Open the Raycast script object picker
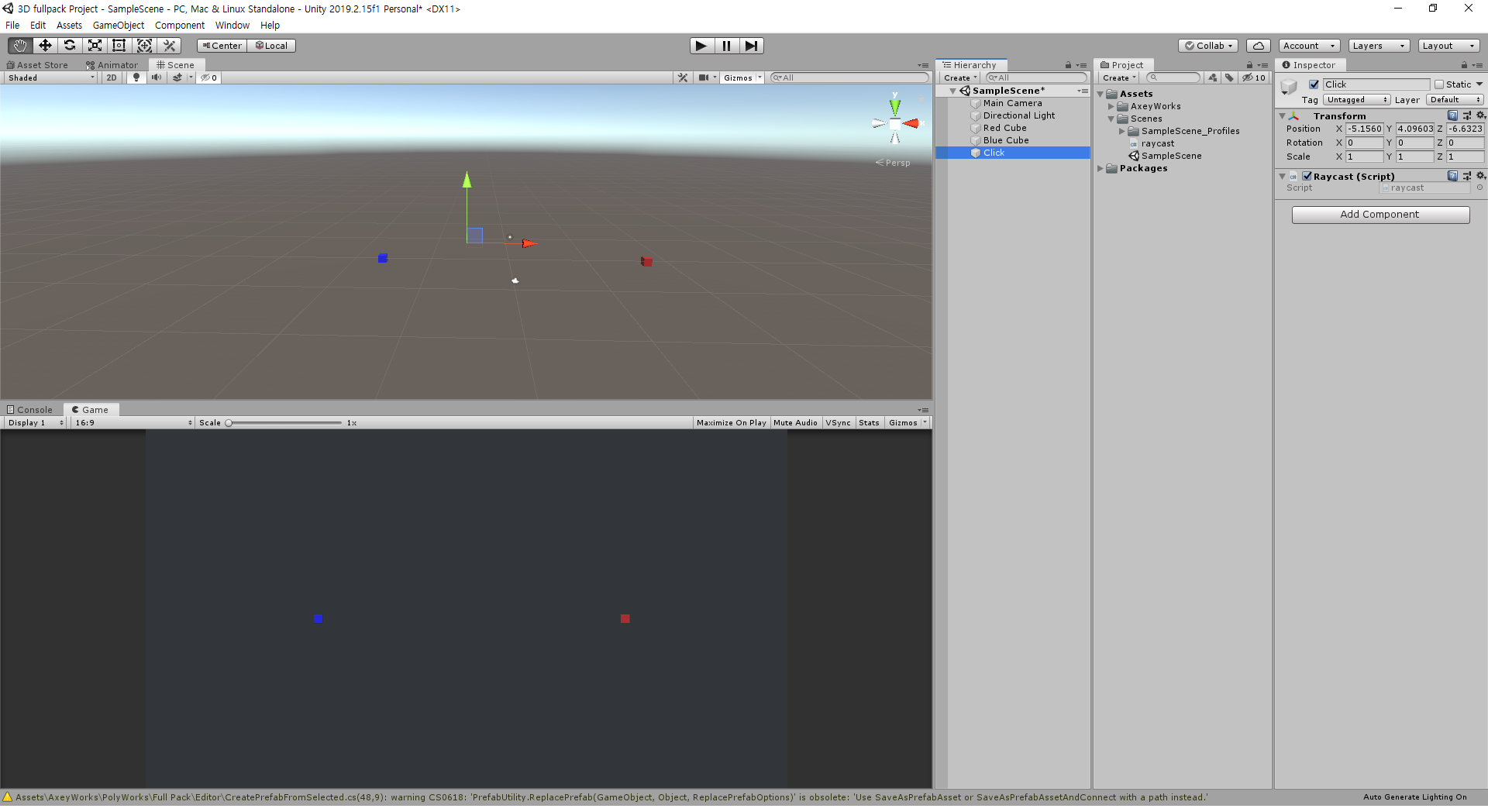1488x812 pixels. click(x=1479, y=188)
